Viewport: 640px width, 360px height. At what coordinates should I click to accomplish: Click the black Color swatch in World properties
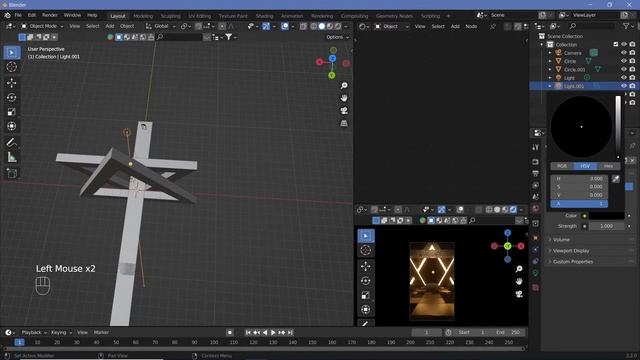click(x=607, y=216)
